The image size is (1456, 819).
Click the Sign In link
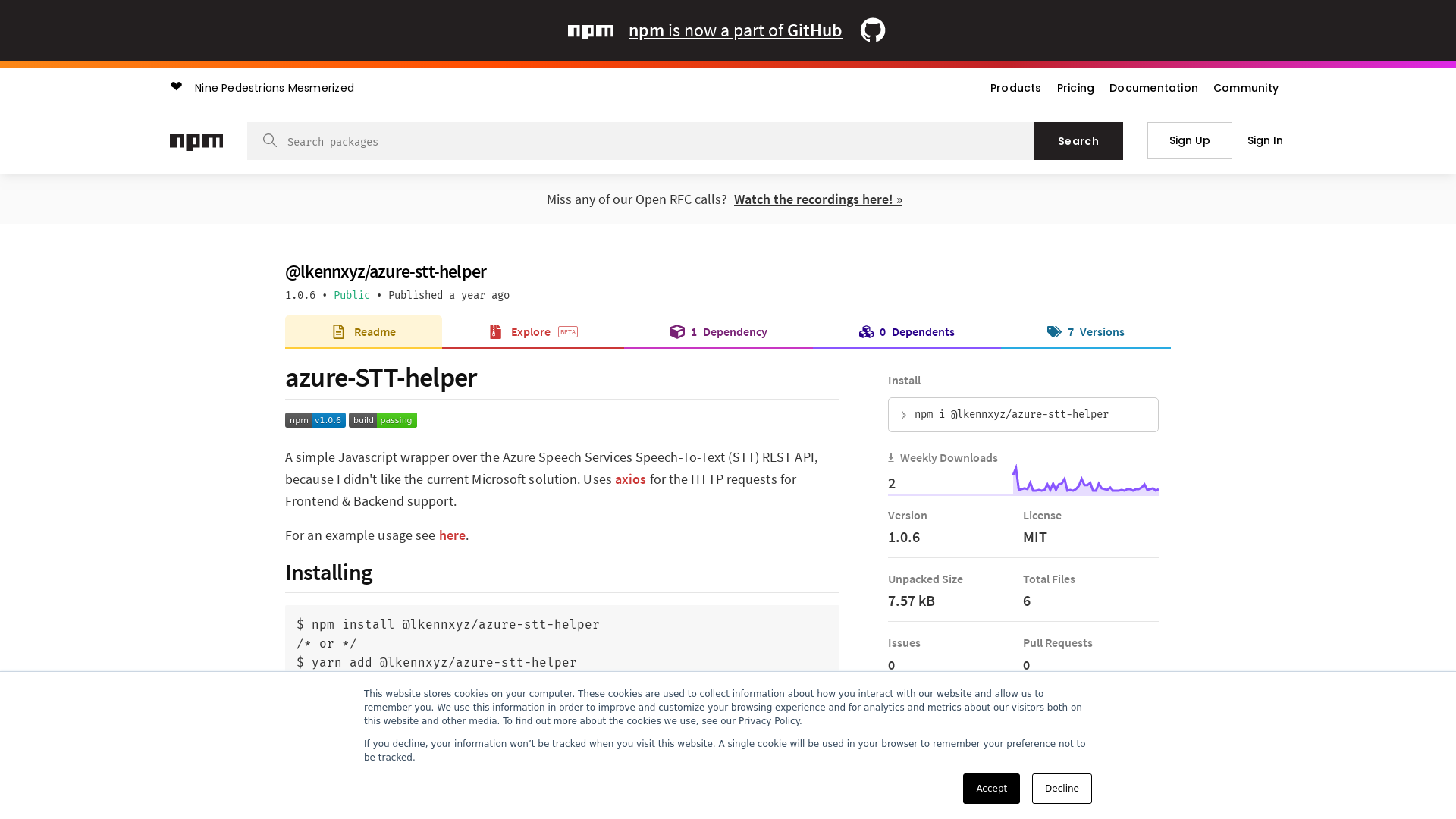(x=1265, y=140)
